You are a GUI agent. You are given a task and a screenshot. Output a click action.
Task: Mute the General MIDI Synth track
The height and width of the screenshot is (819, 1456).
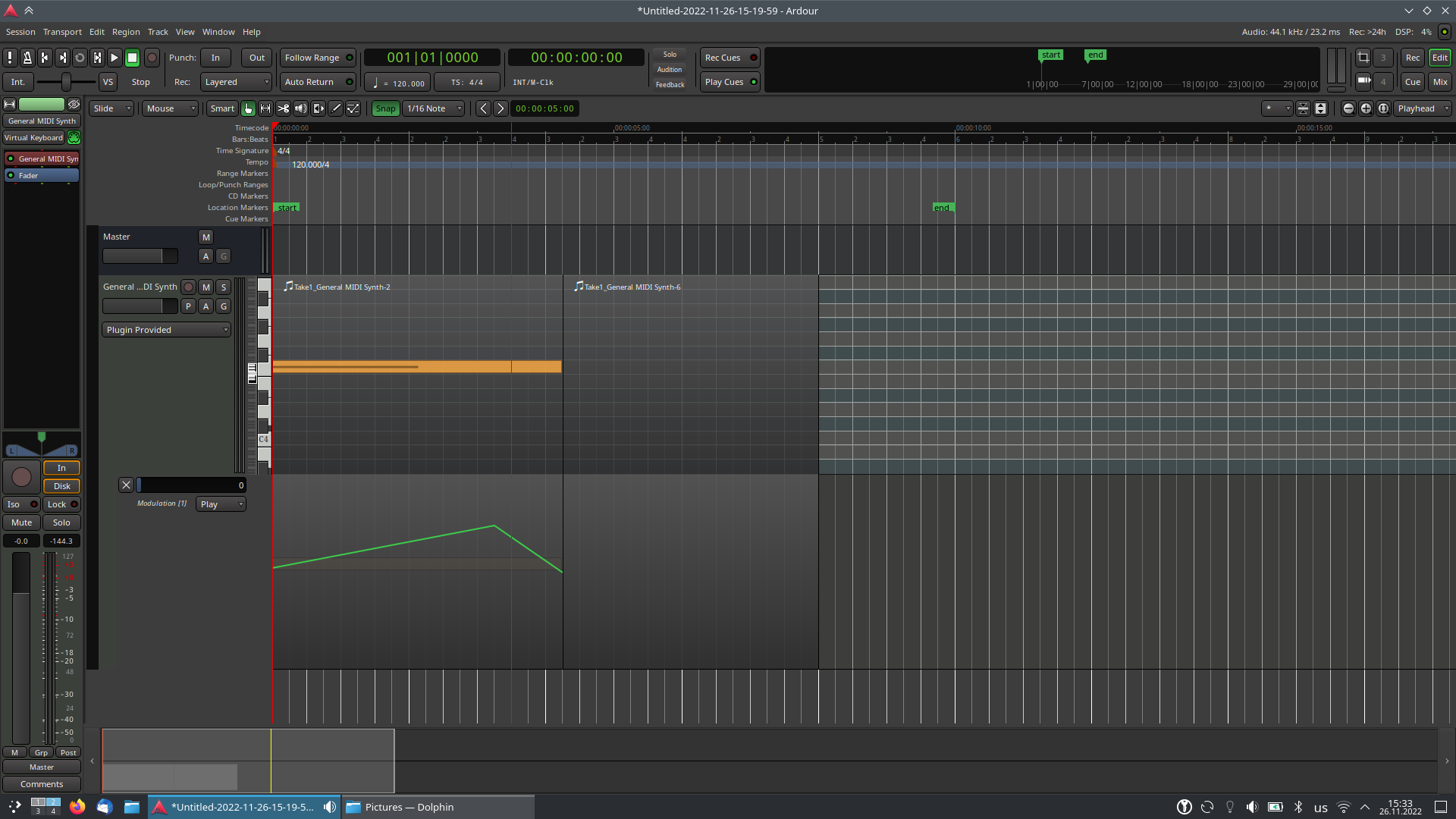tap(206, 287)
